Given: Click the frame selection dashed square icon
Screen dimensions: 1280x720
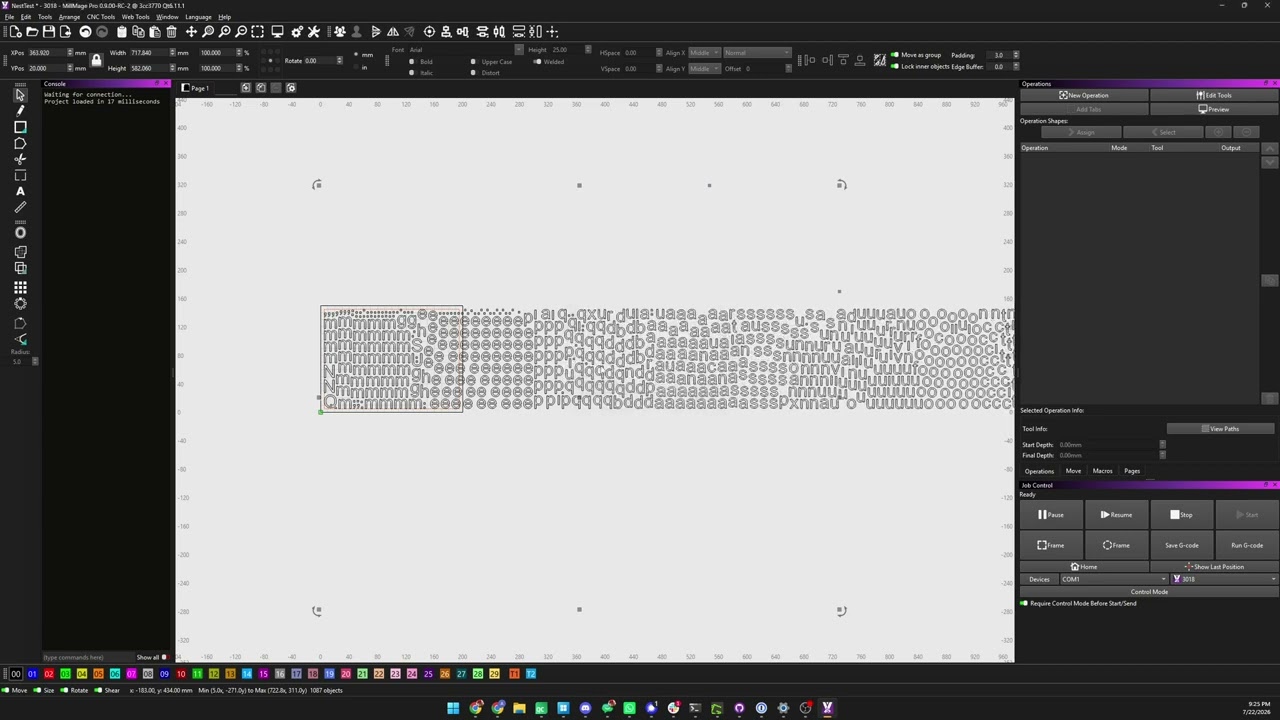Looking at the screenshot, I should click(257, 32).
